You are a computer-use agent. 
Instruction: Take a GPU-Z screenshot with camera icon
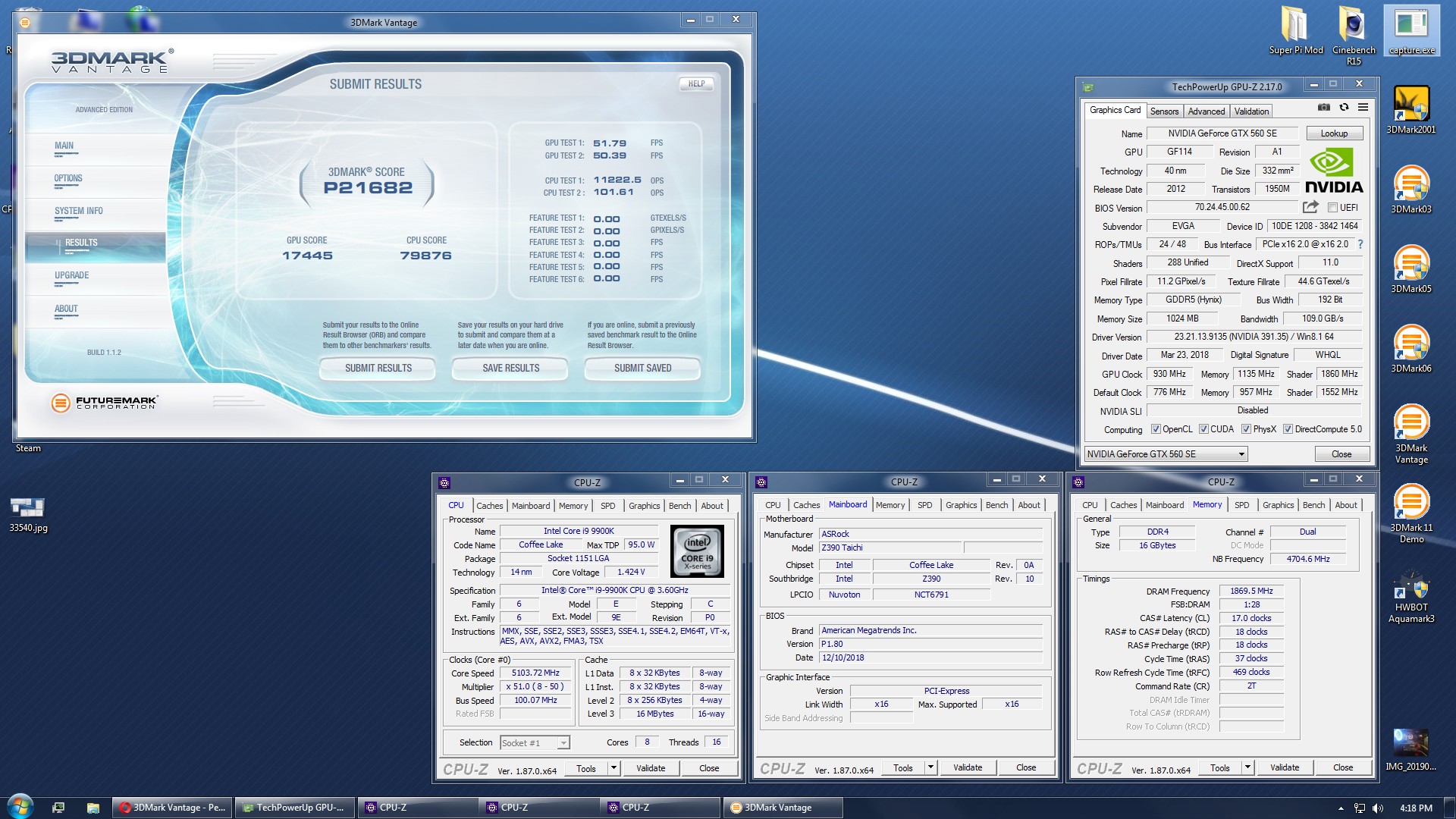tap(1324, 108)
